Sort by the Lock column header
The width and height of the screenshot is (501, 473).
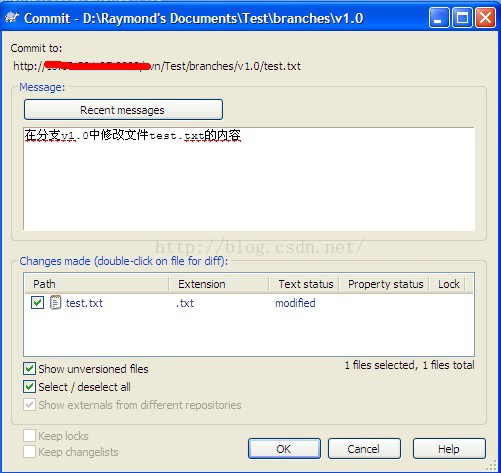pyautogui.click(x=447, y=284)
